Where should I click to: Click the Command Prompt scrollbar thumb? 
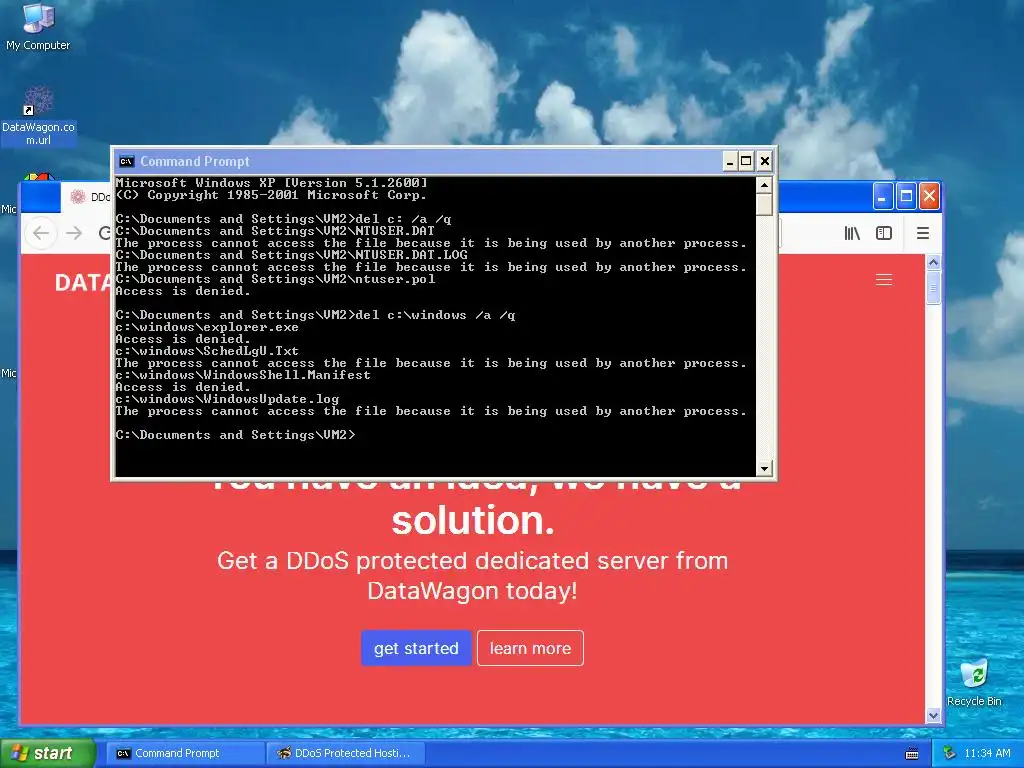pos(764,204)
